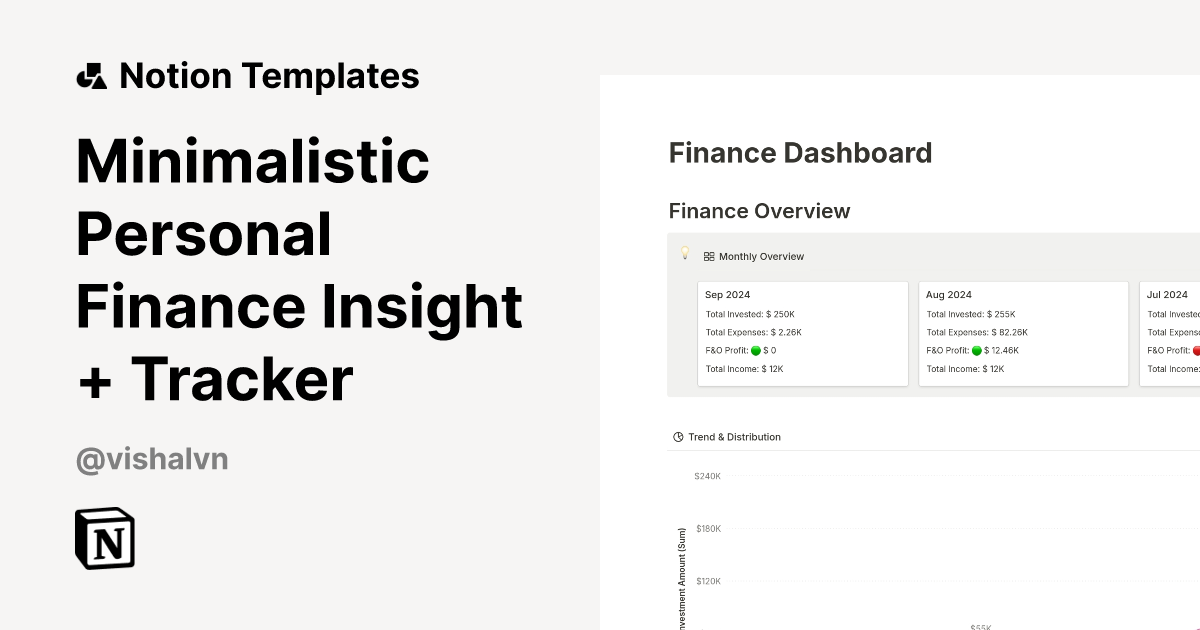Click the Notion Templates brand icon
1200x630 pixels.
click(x=92, y=75)
